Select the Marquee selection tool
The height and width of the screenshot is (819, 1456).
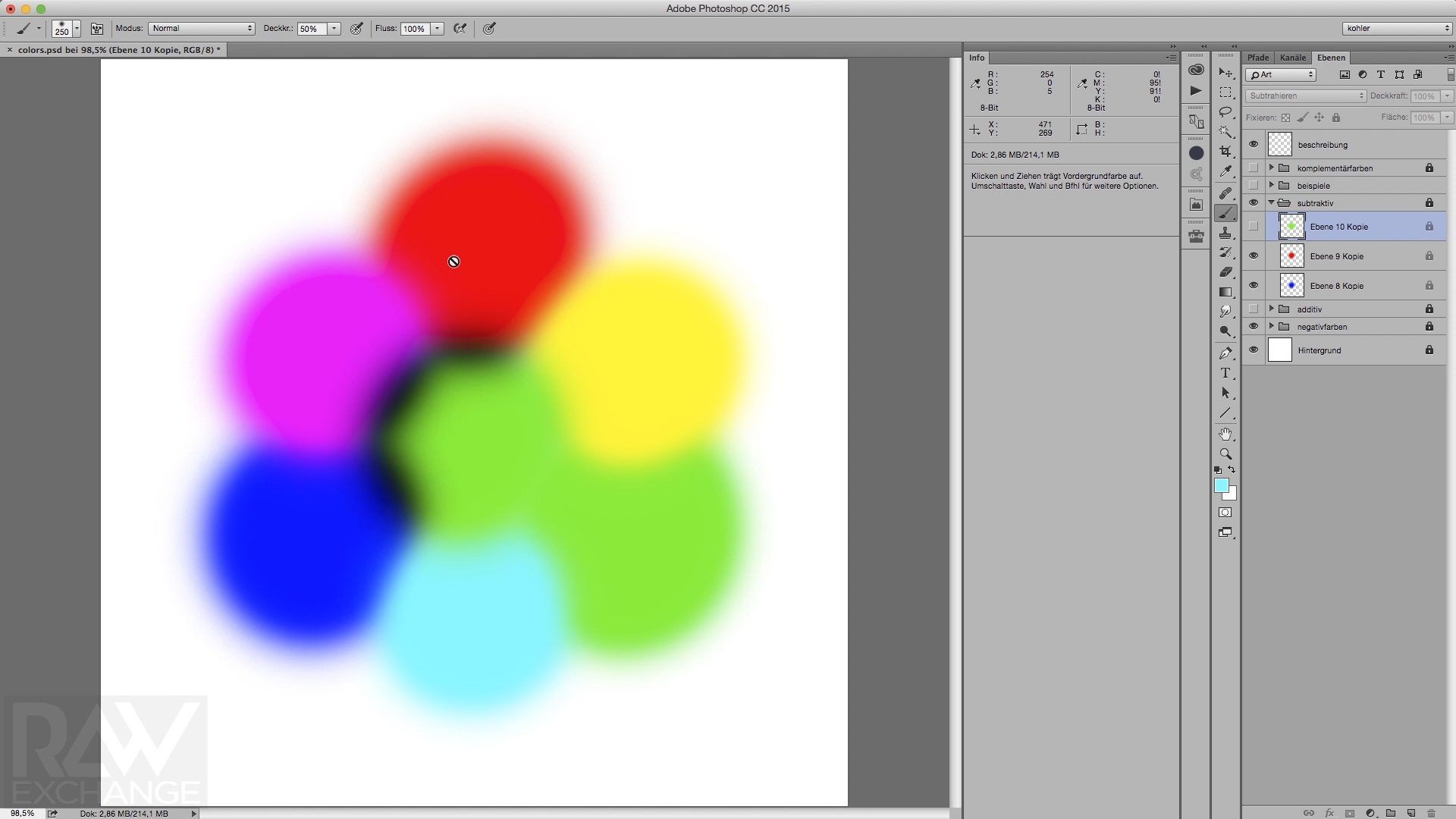click(x=1225, y=91)
